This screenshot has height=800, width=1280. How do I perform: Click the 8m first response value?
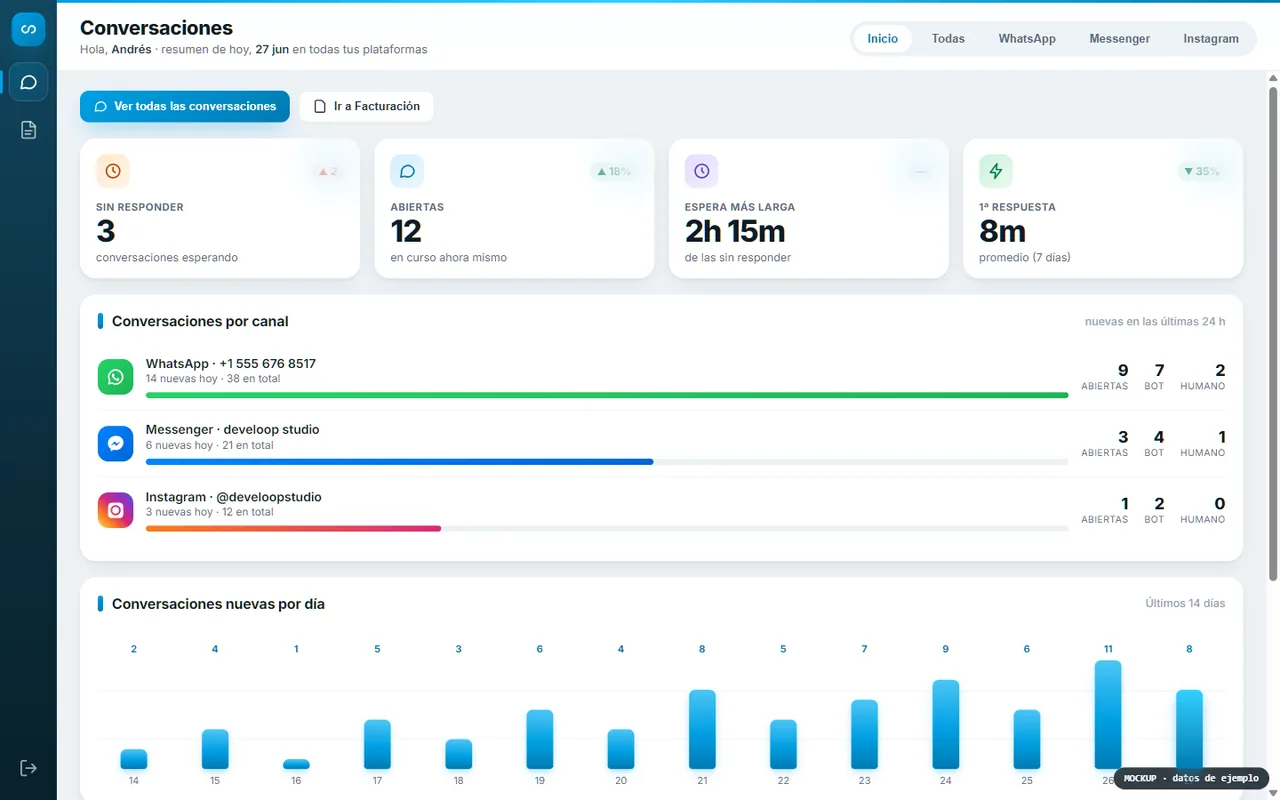[1003, 232]
